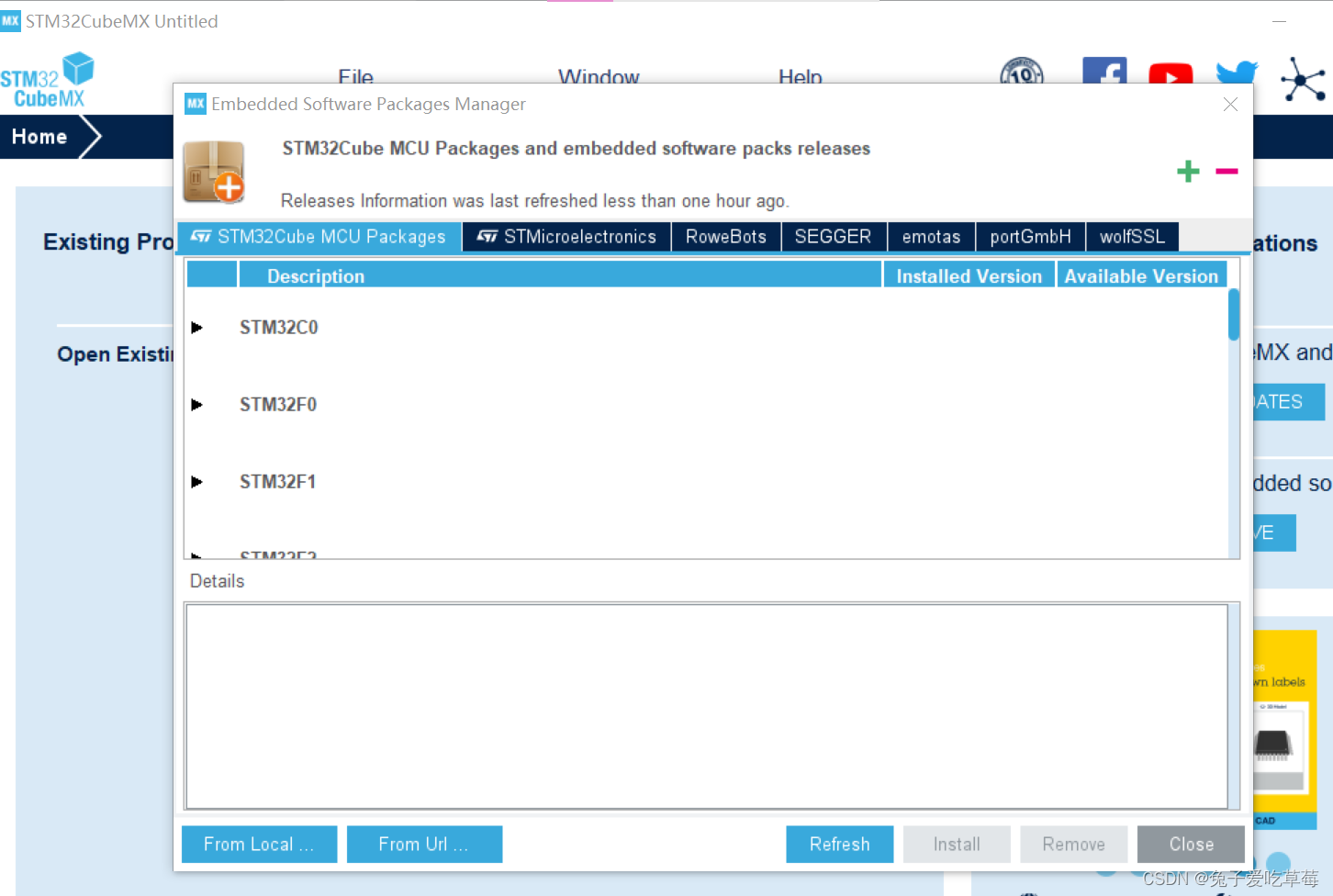The height and width of the screenshot is (896, 1333).
Task: Expand the STM32C0 package row
Action: pyautogui.click(x=196, y=328)
